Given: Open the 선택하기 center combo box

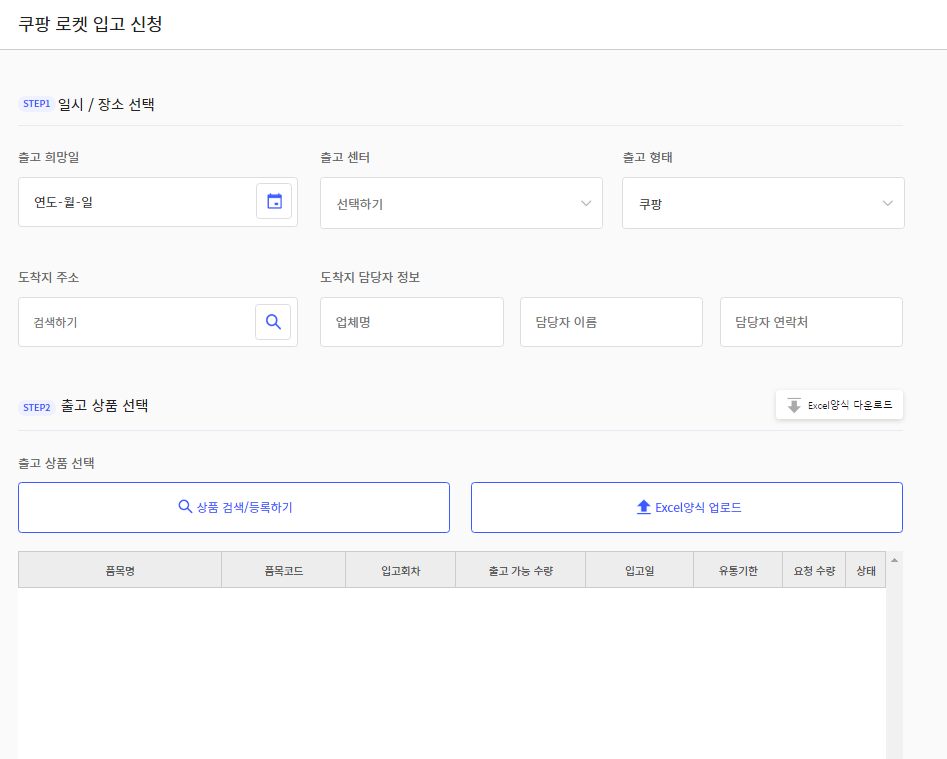Looking at the screenshot, I should point(461,203).
